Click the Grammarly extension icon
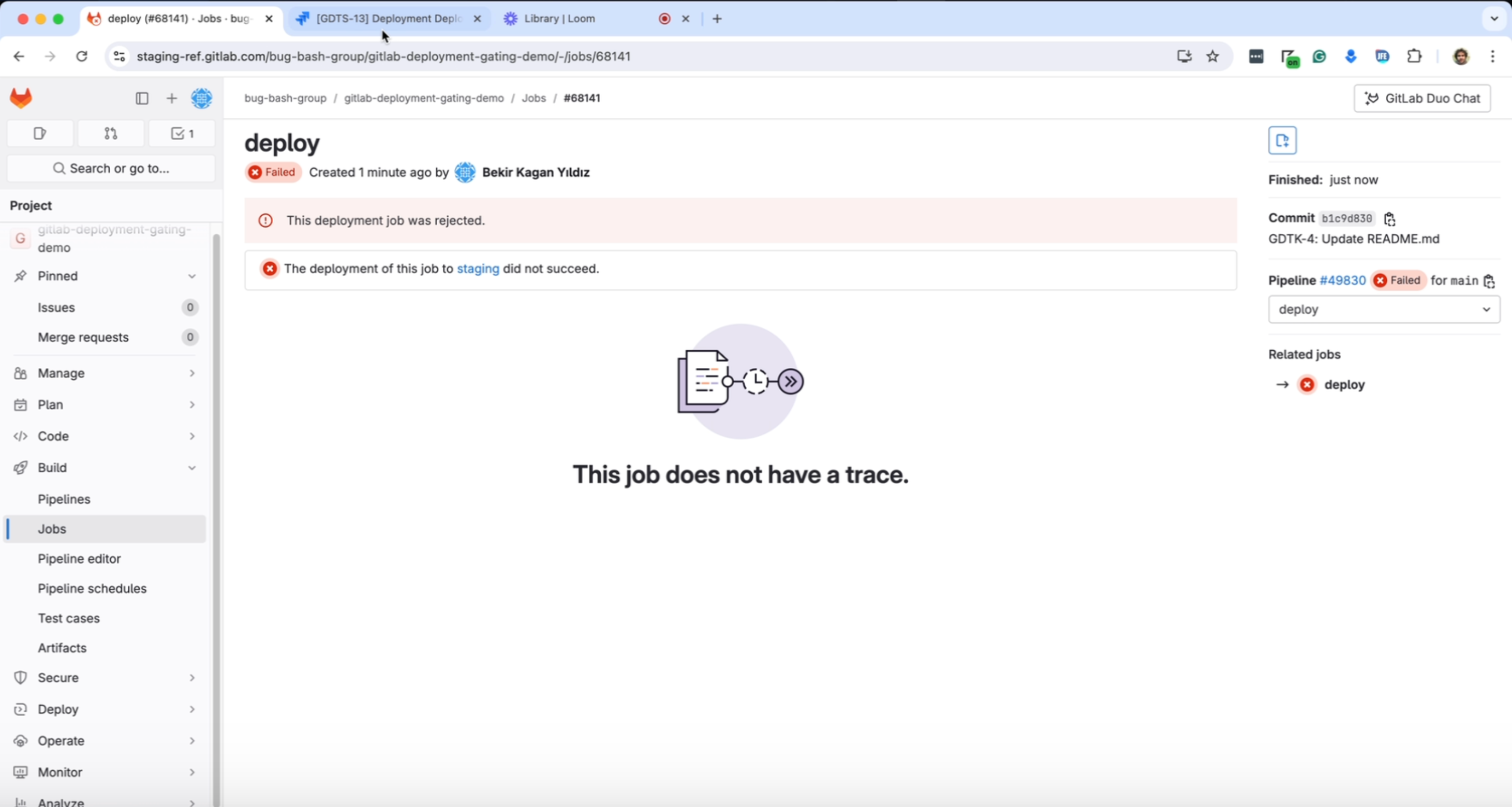1512x807 pixels. point(1320,56)
